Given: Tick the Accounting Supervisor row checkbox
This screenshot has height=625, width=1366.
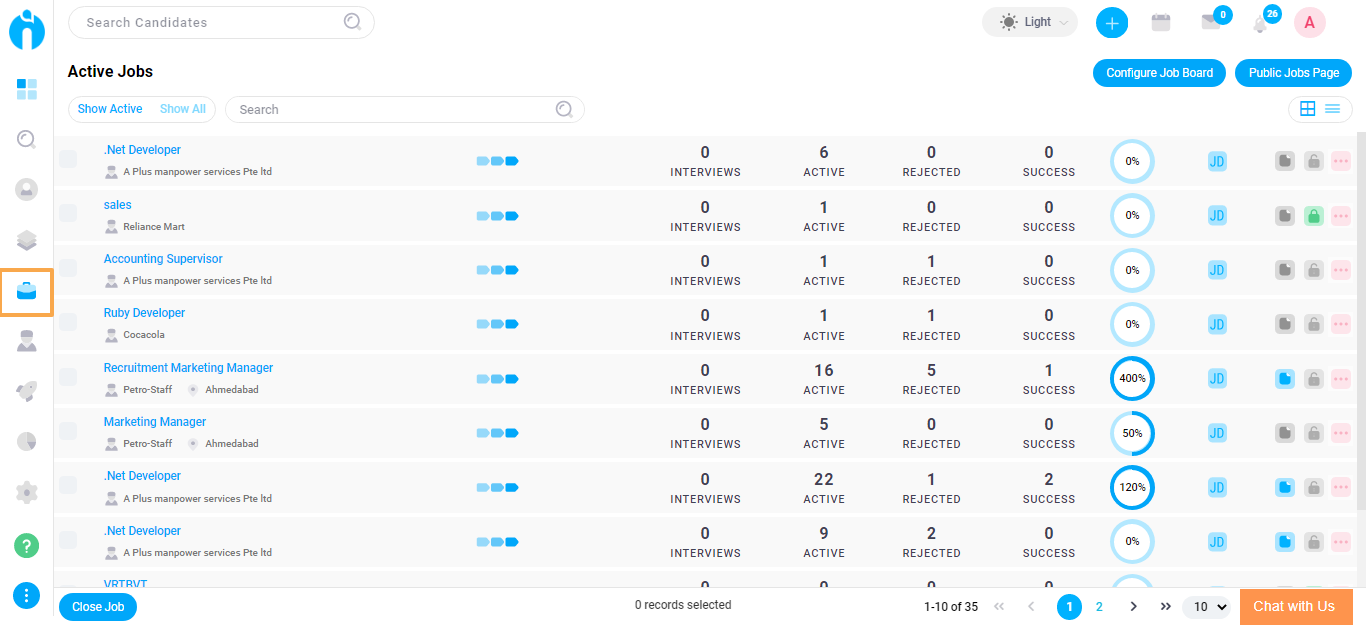Looking at the screenshot, I should pos(68,268).
